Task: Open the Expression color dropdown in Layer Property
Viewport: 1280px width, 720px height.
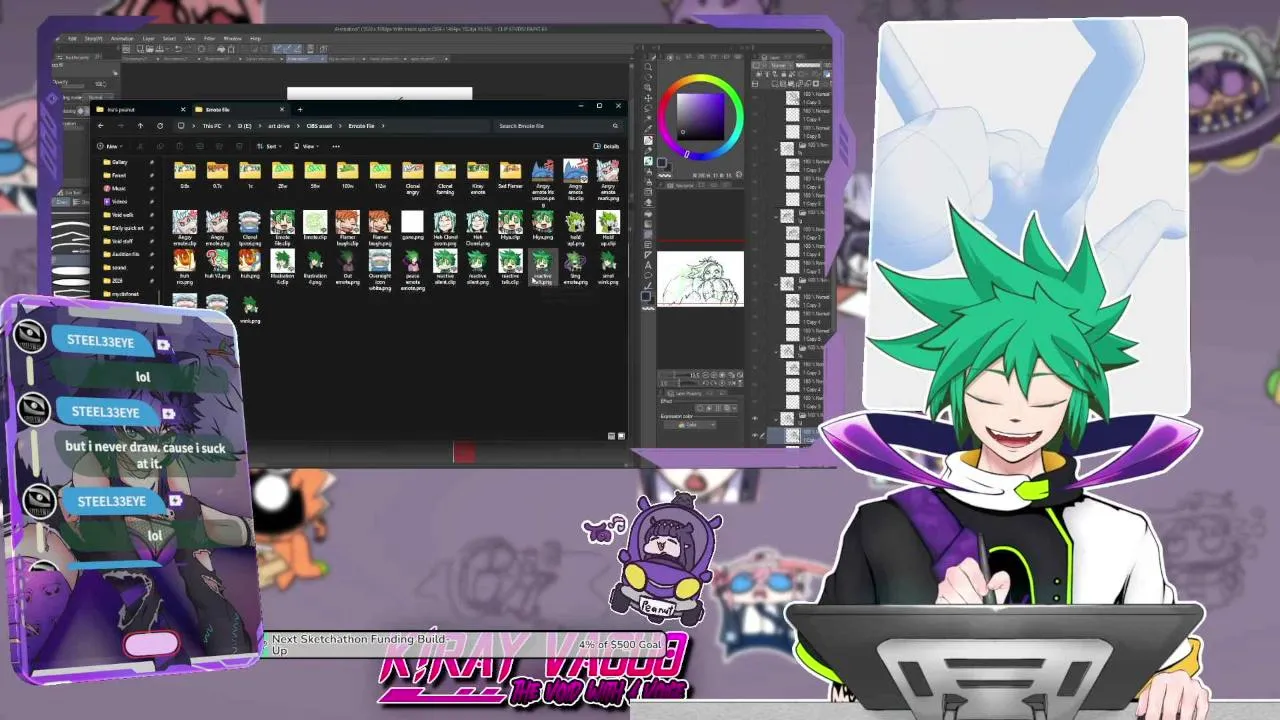Action: [x=689, y=425]
